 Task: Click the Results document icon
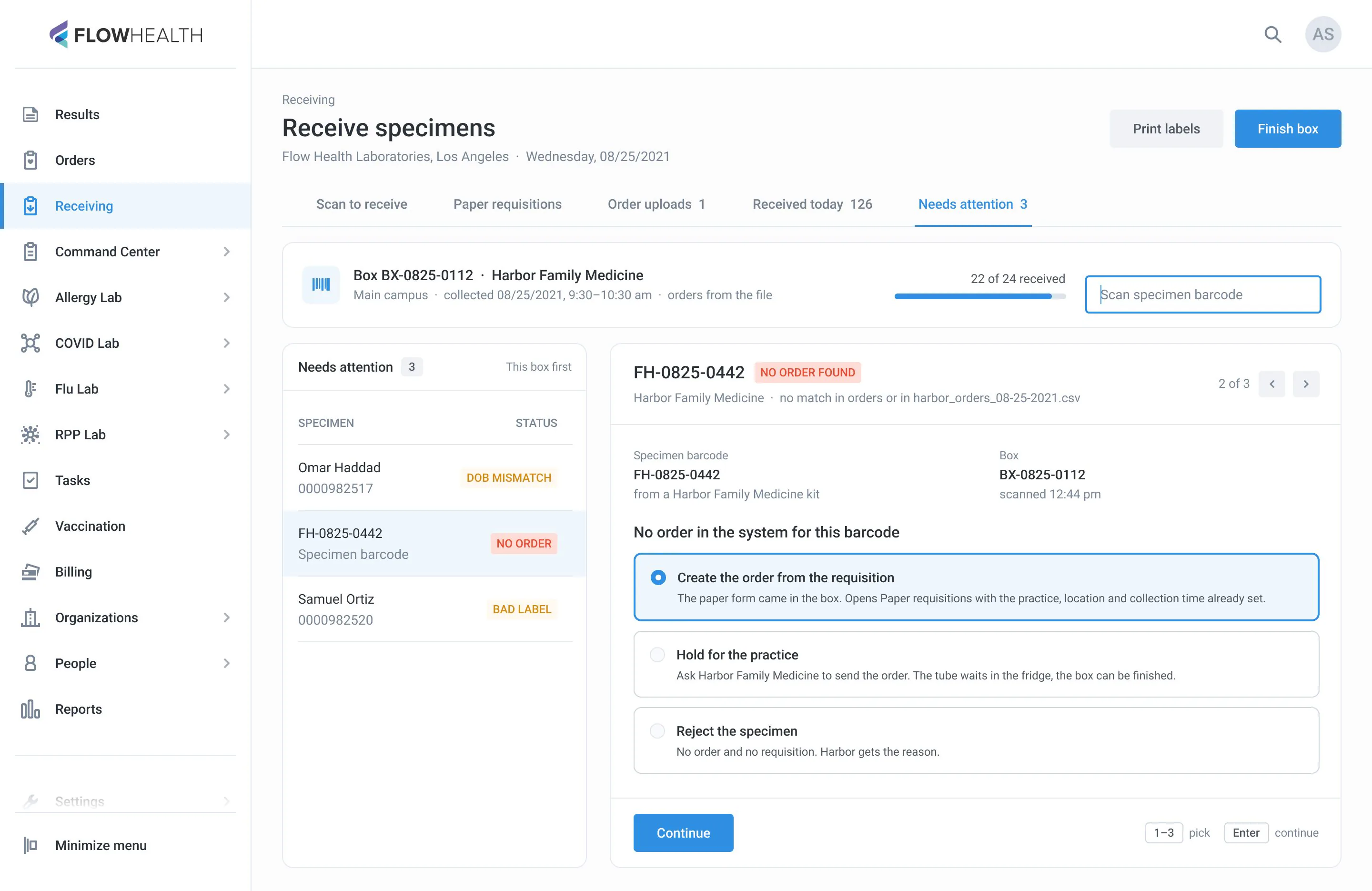[30, 114]
